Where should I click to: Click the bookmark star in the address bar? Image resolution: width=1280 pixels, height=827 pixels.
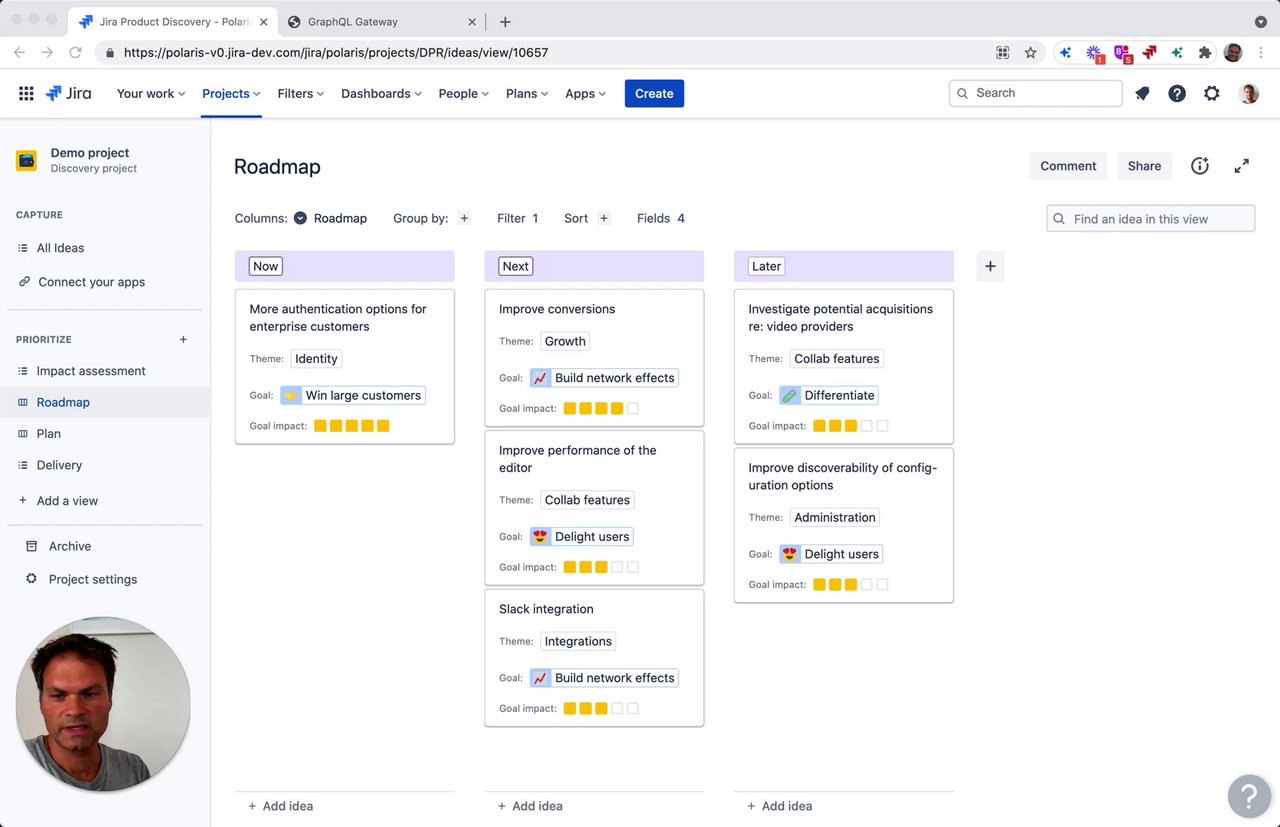[x=1030, y=52]
